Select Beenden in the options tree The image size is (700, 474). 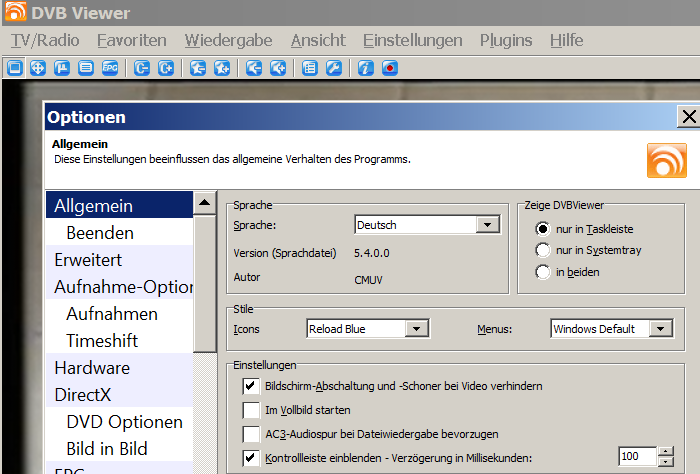pyautogui.click(x=119, y=233)
